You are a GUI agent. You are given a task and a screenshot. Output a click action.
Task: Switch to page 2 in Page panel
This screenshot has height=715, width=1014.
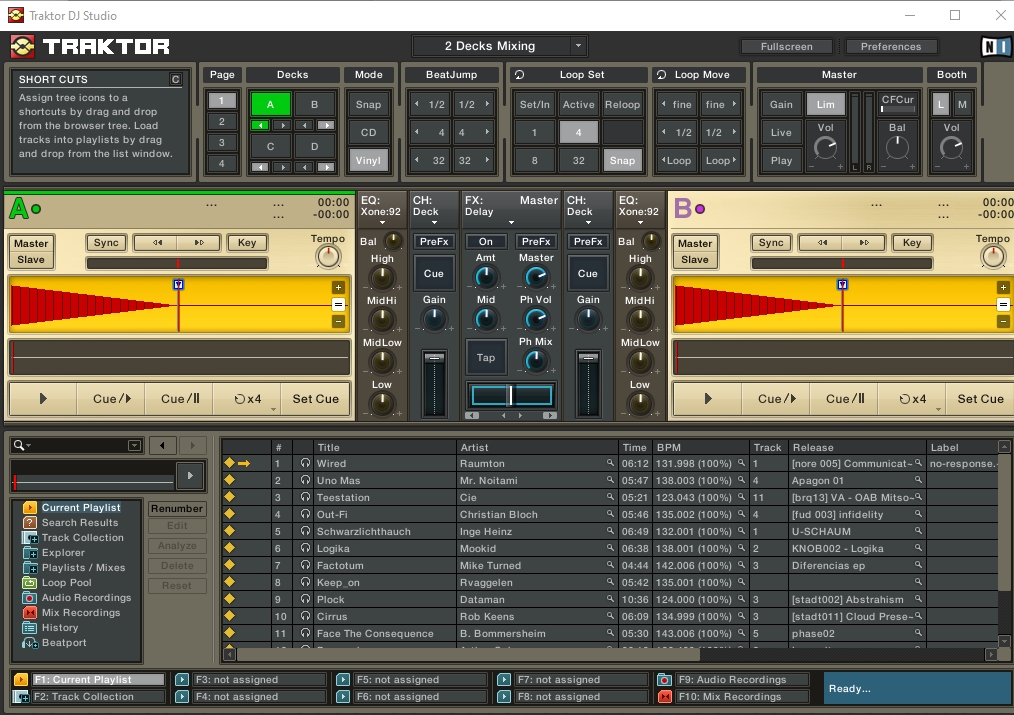pos(222,121)
